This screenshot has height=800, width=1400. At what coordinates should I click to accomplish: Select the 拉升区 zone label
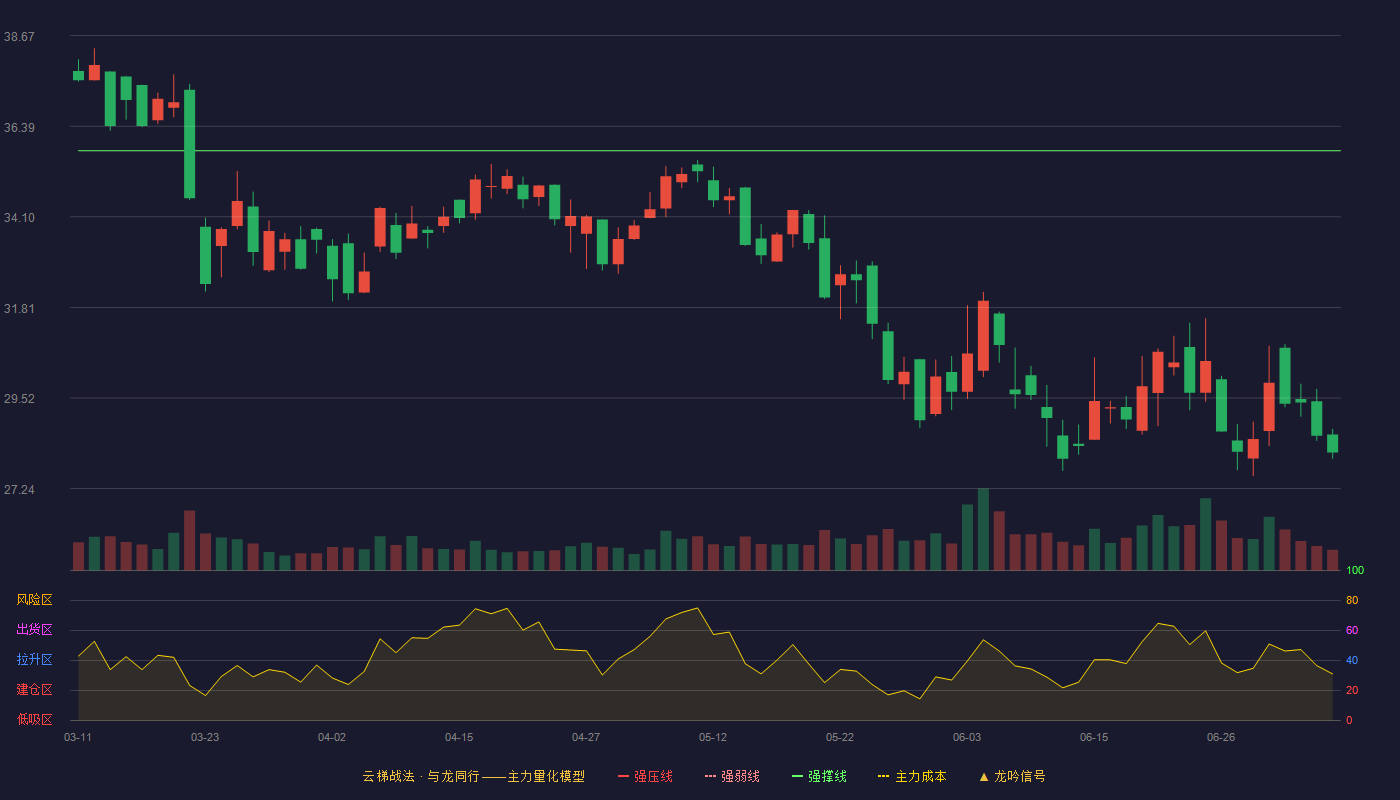point(34,660)
